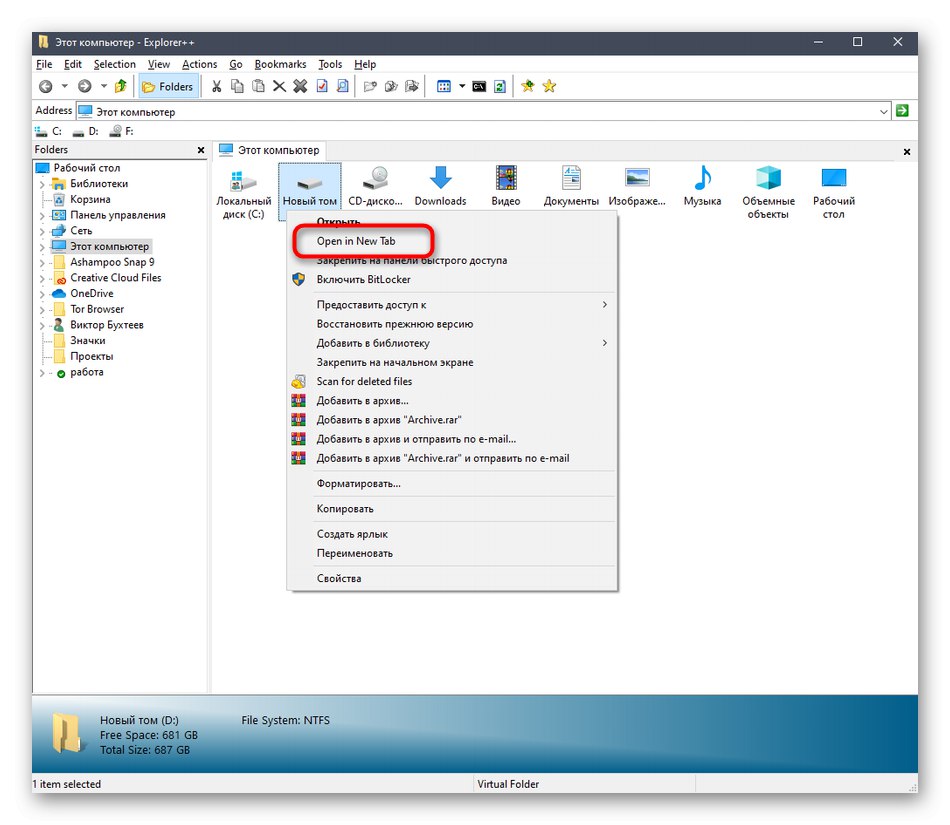The width and height of the screenshot is (950, 825).
Task: Select Проекты folder in tree
Action: [91, 356]
